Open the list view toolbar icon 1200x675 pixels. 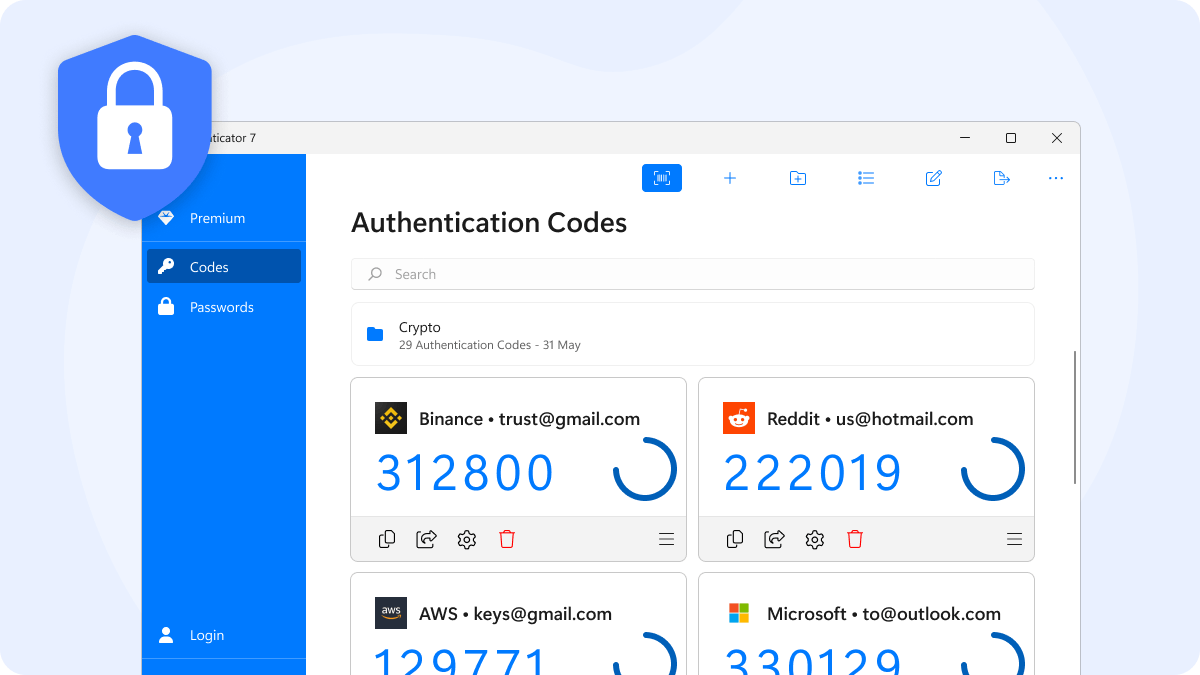866,178
